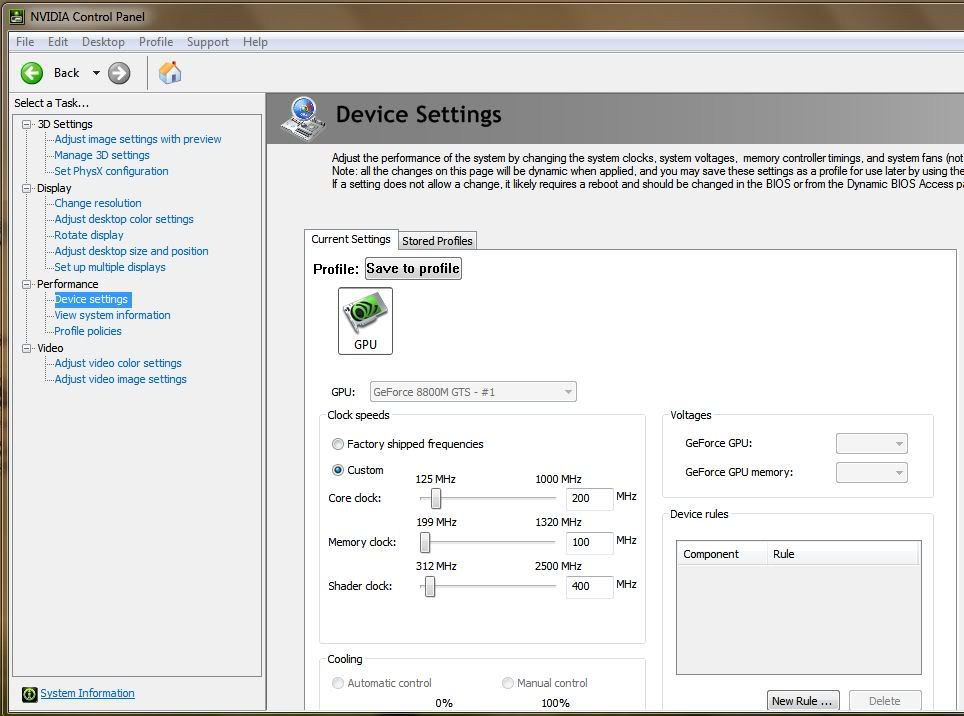Select Device settings in the task tree
964x716 pixels.
[x=92, y=299]
